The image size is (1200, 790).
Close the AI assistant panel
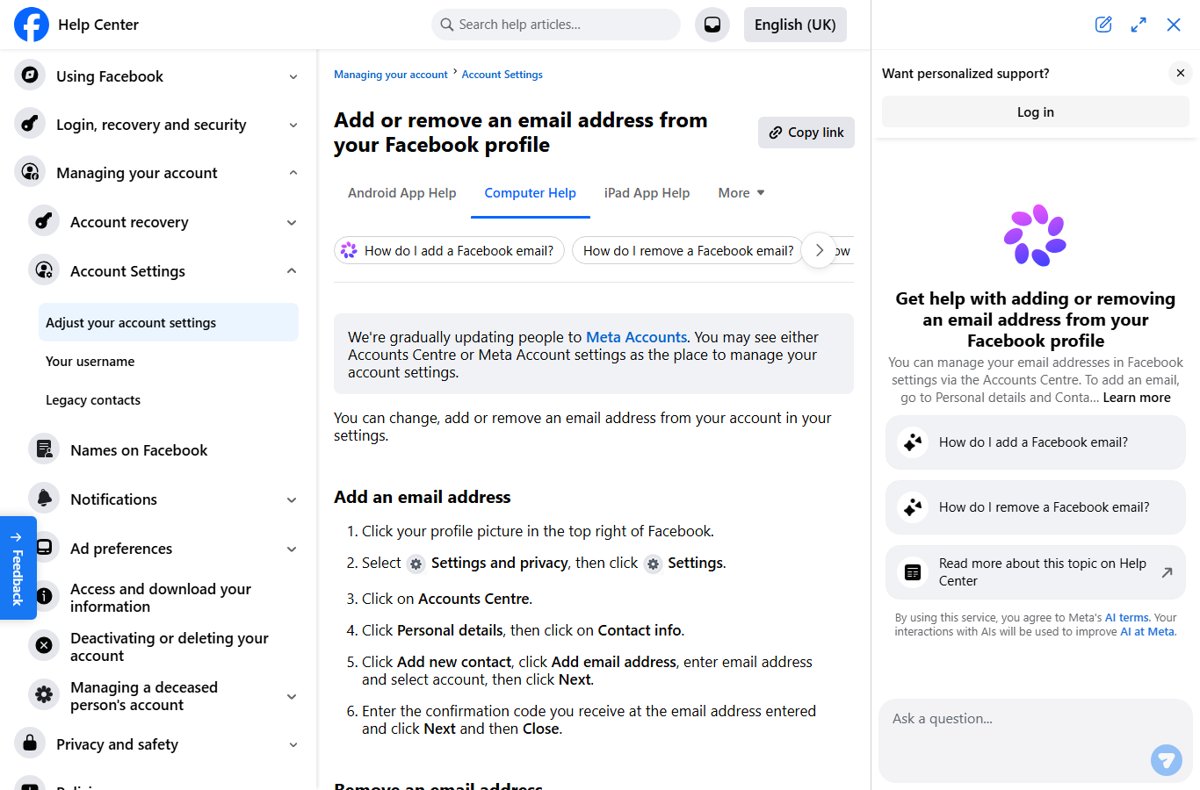point(1174,25)
